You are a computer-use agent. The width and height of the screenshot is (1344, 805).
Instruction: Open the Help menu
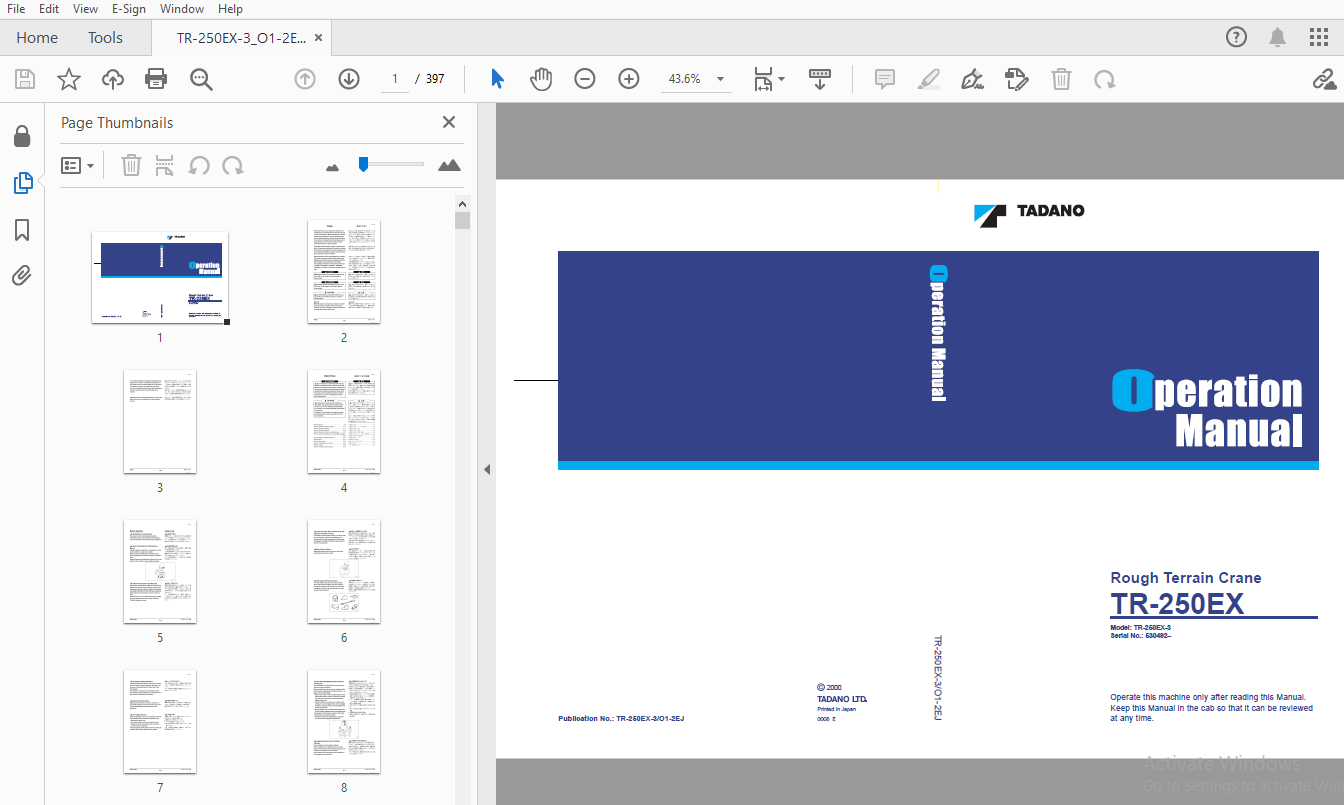point(230,9)
